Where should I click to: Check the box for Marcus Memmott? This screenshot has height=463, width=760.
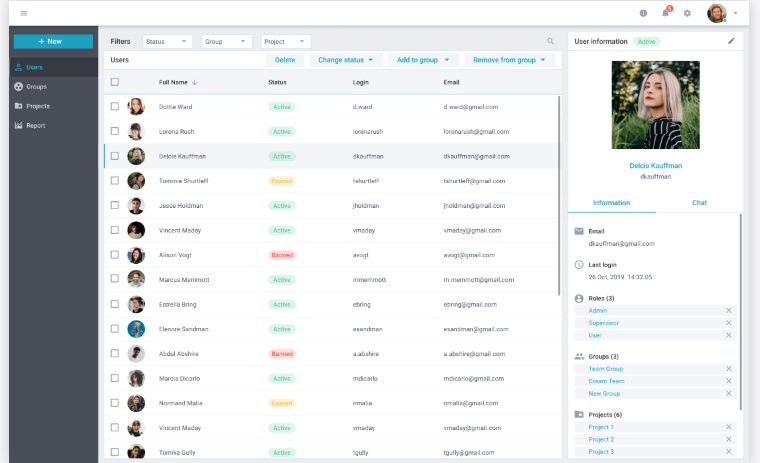coord(115,279)
